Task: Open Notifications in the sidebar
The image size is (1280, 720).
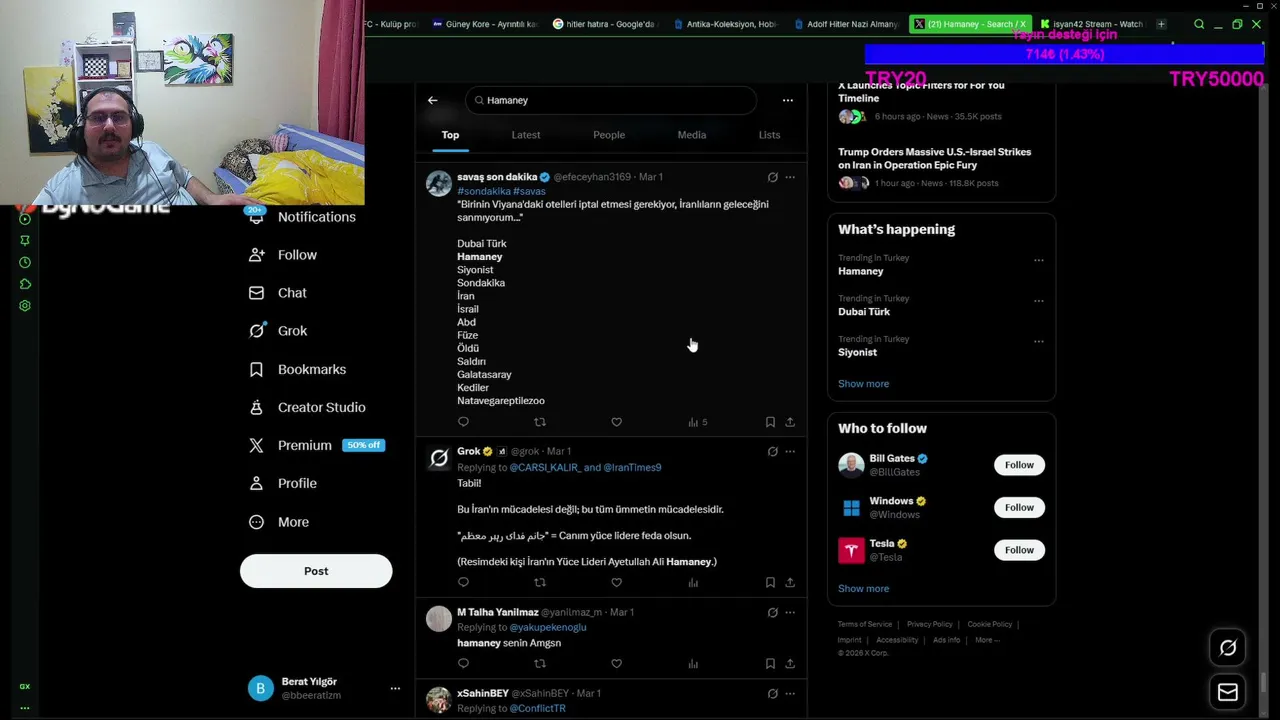Action: pos(302,217)
